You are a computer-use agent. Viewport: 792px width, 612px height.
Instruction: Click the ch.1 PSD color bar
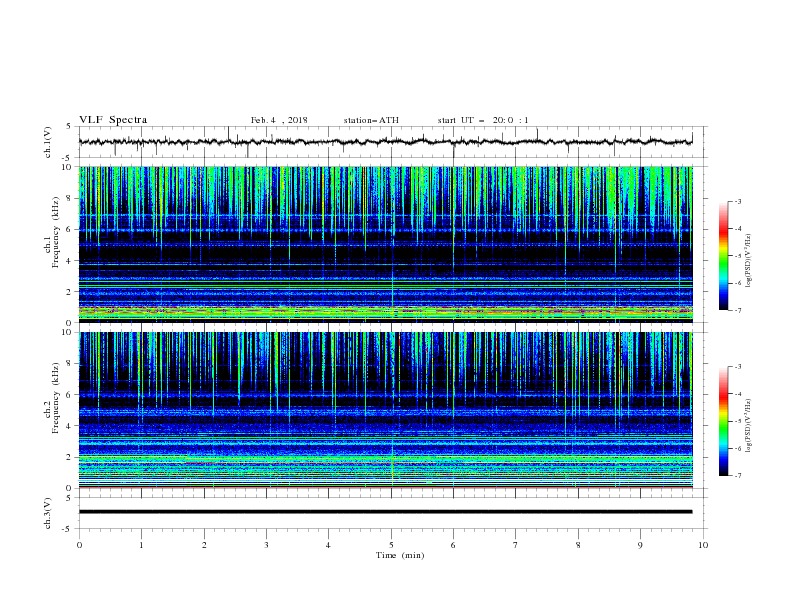click(724, 256)
